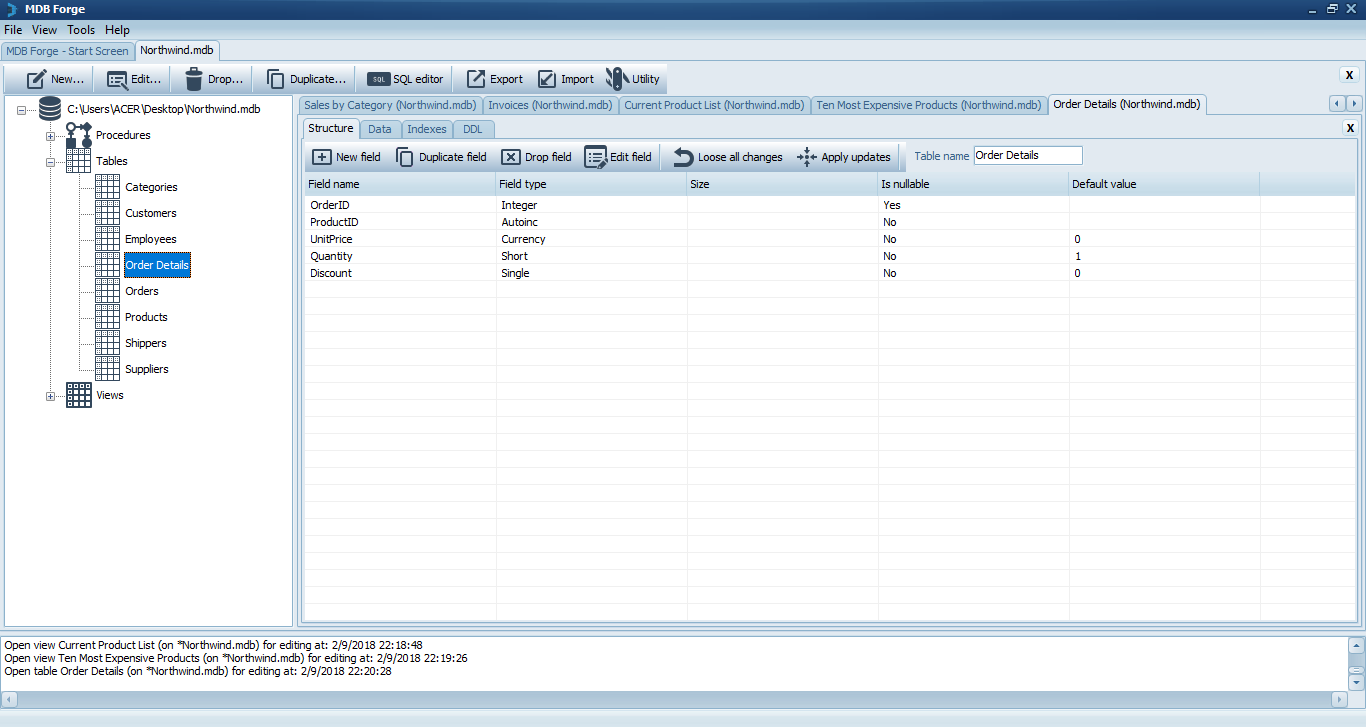Click the log panel scroll up arrow
Screen dimensions: 1366x727
1356,646
